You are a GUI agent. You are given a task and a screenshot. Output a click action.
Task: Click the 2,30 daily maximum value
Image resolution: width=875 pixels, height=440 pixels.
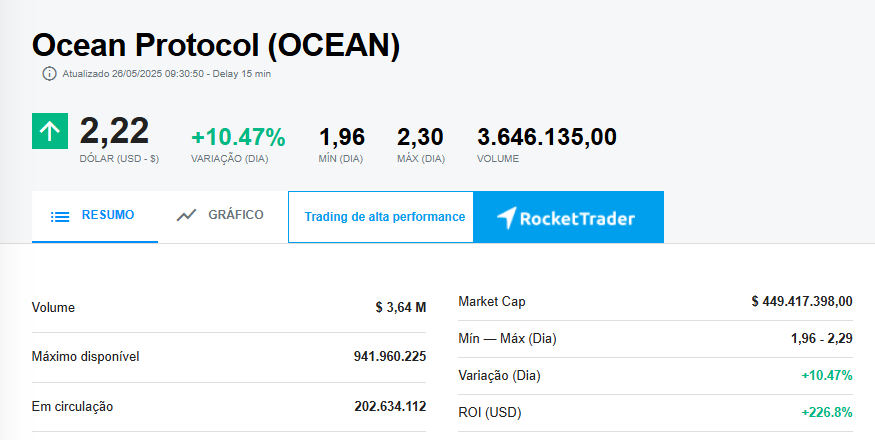tap(420, 137)
